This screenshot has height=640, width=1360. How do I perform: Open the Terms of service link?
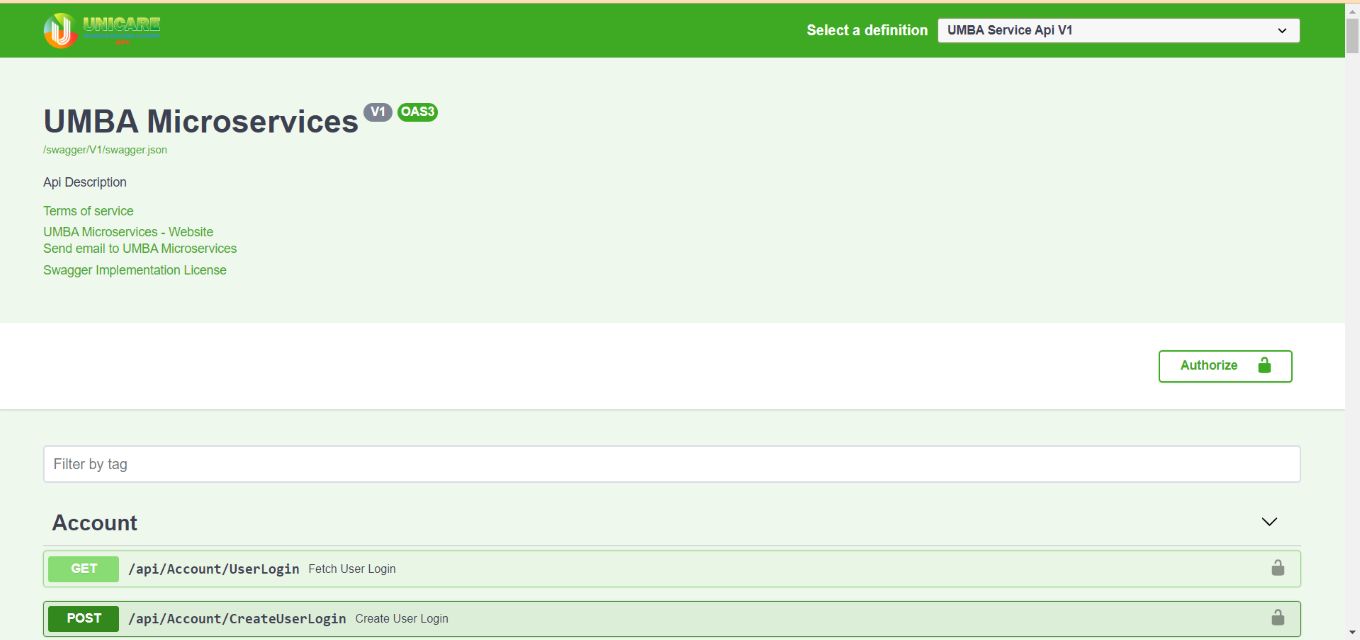click(x=88, y=211)
